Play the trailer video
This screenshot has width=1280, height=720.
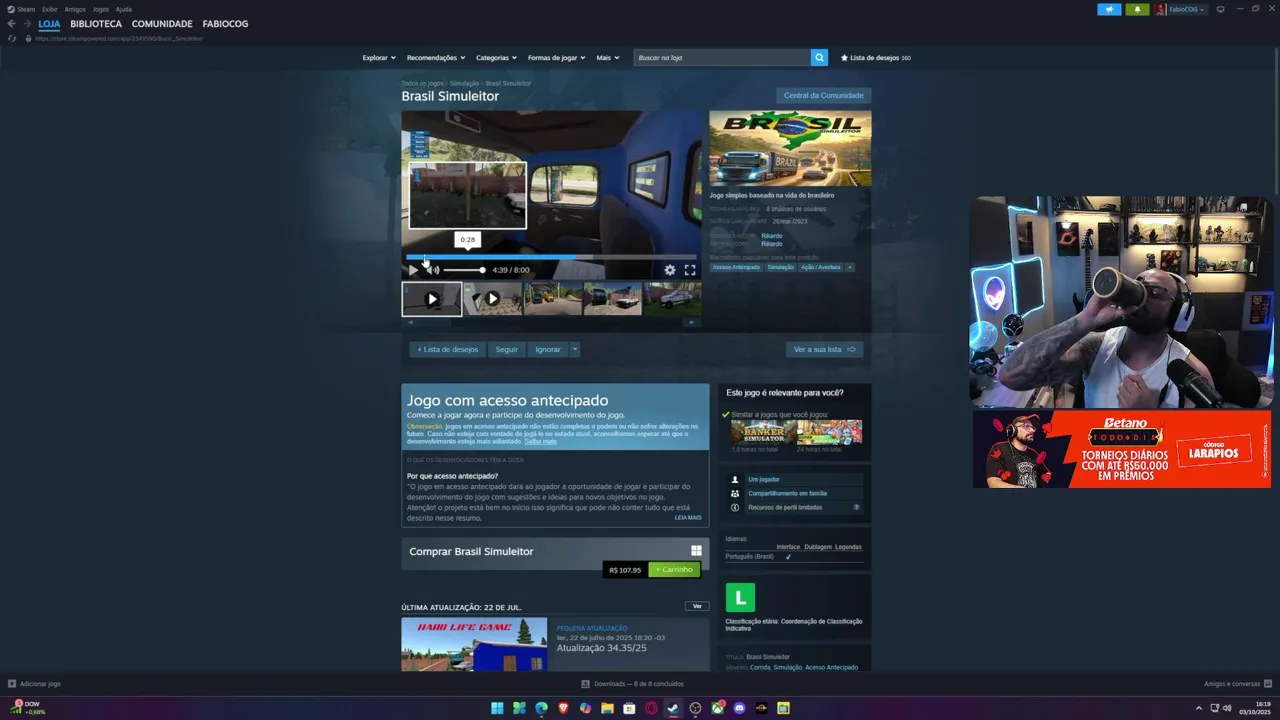(412, 270)
